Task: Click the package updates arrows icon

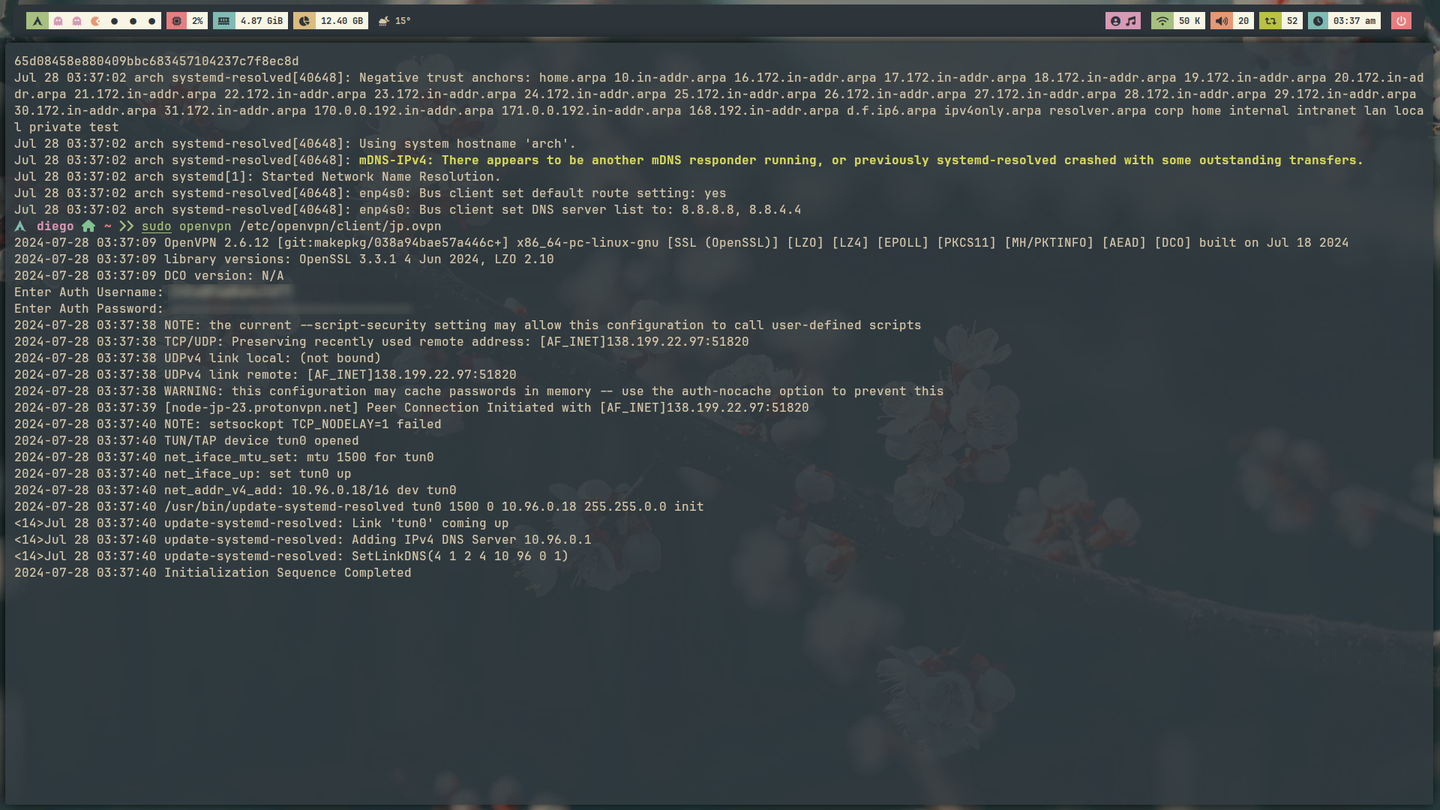Action: pos(1270,21)
